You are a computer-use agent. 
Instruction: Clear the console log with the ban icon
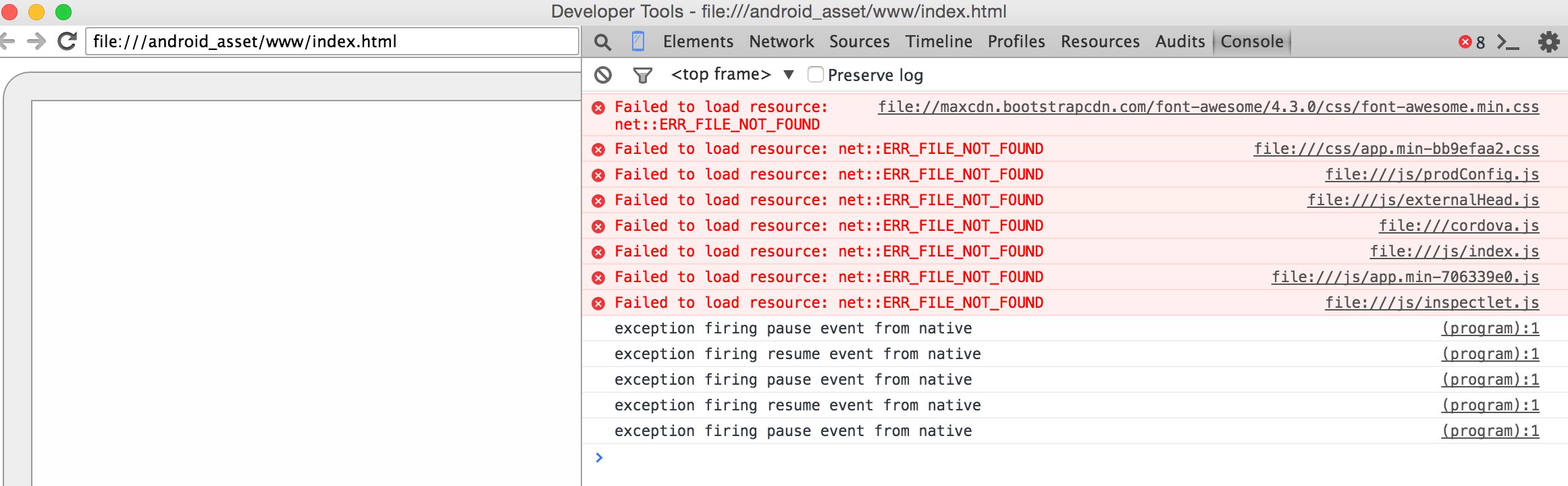pos(603,75)
